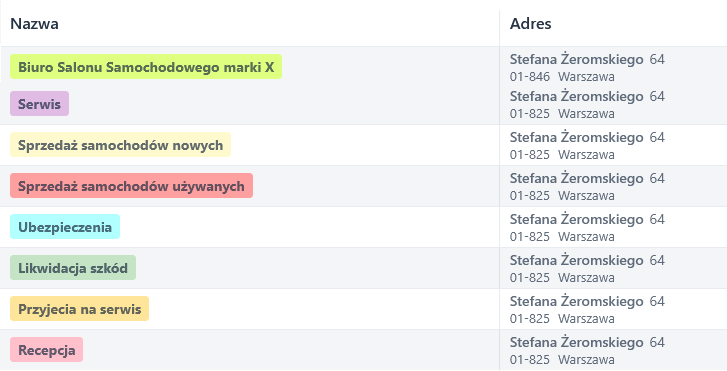Sort by the Nazwa column header
The height and width of the screenshot is (371, 727).
(34, 24)
